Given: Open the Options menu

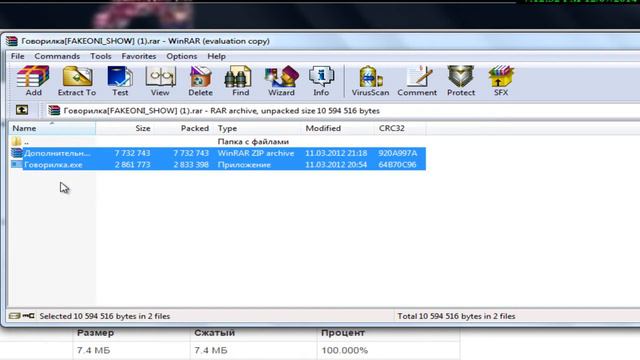Looking at the screenshot, I should [182, 56].
